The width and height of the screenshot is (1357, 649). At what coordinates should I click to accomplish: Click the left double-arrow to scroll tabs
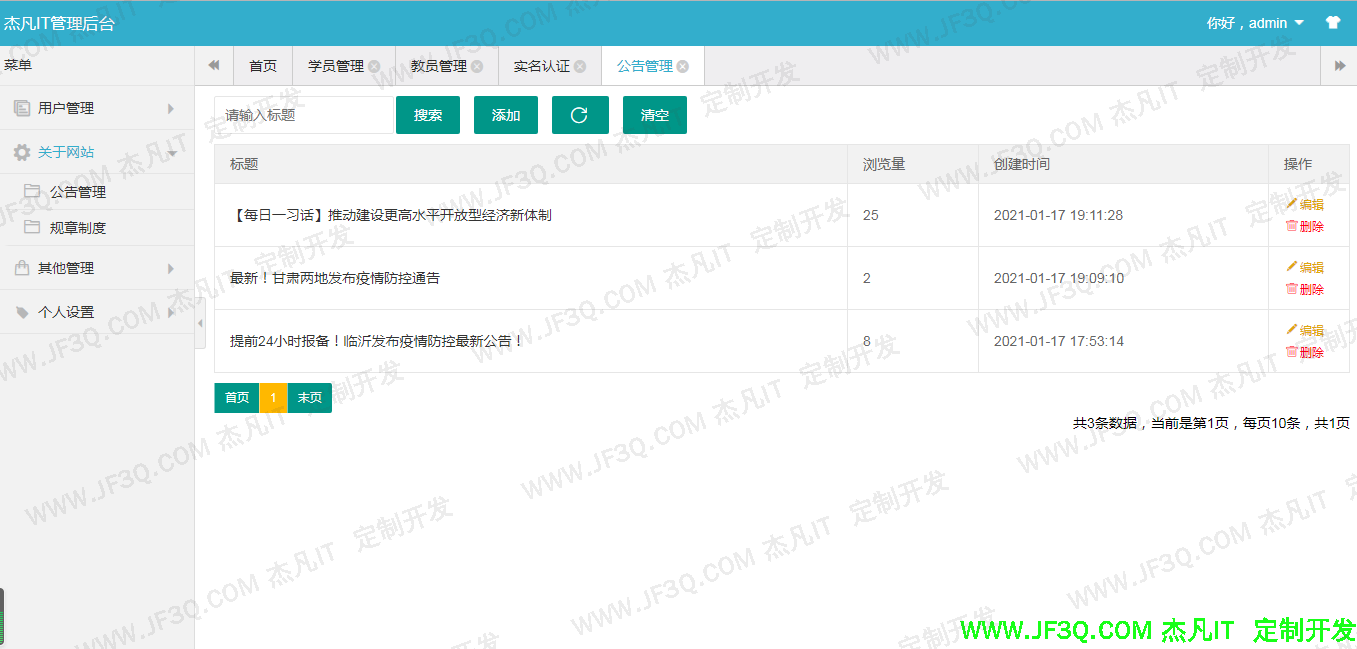[x=214, y=64]
